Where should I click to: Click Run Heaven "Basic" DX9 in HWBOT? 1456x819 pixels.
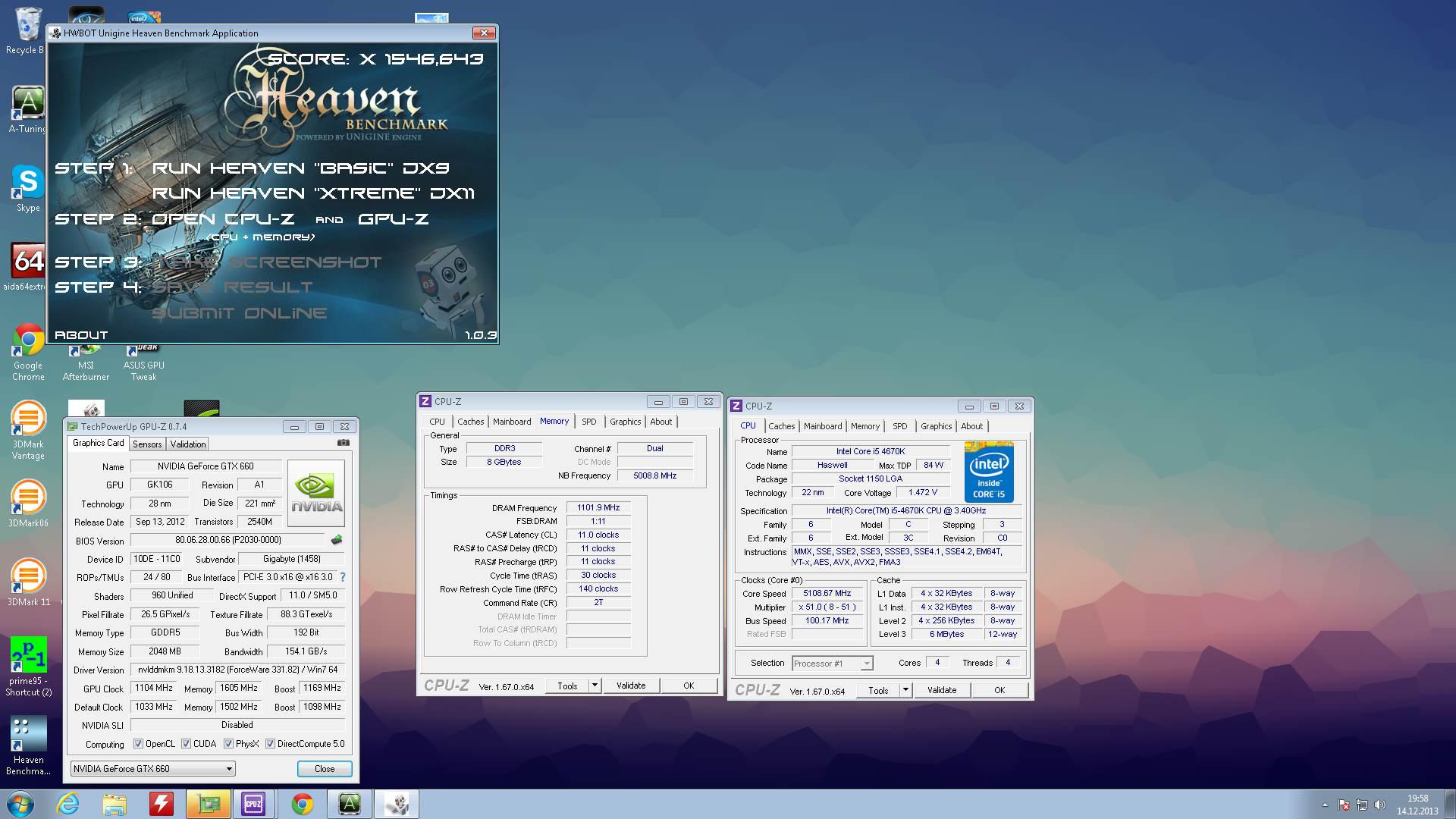click(x=300, y=168)
